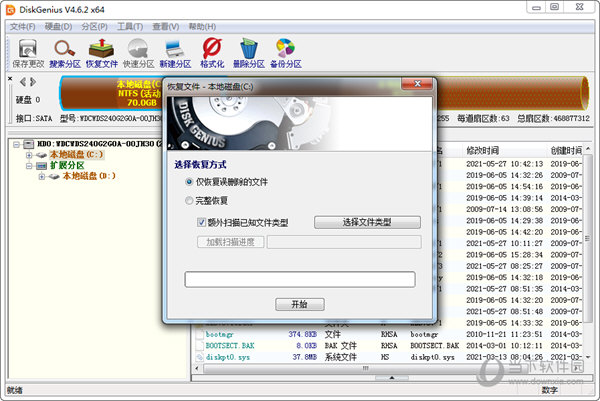Click the diskpt0.sys file icon
600x401 pixels.
(199, 357)
